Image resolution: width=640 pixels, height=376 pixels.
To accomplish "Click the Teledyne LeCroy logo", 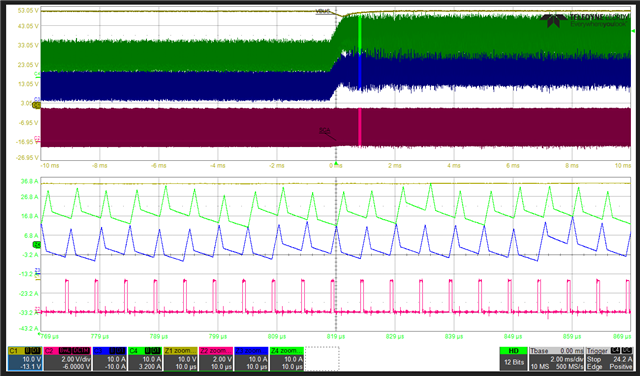I will 584,20.
